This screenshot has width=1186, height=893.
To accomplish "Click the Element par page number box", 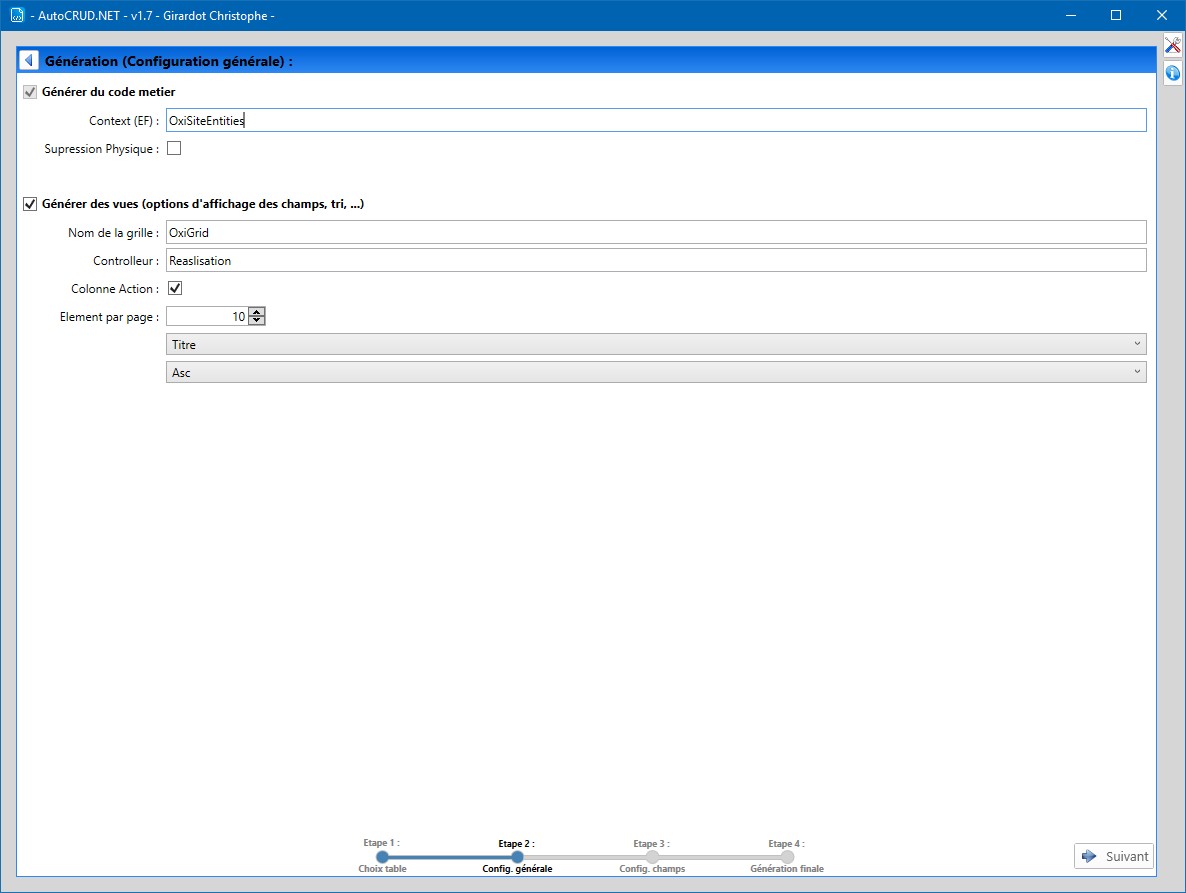I will coord(207,316).
